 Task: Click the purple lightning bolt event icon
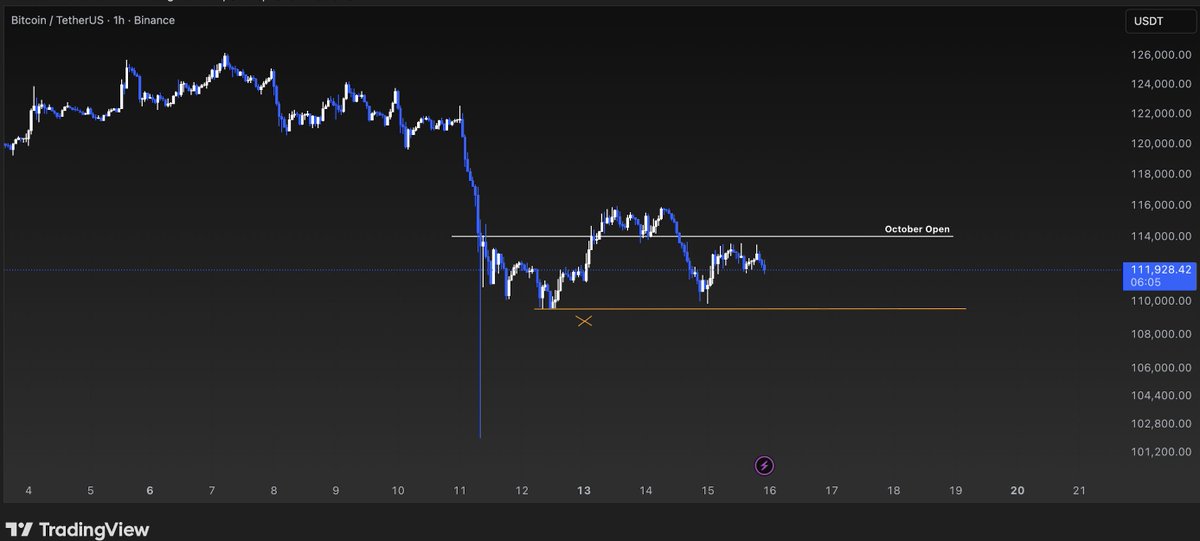[765, 465]
